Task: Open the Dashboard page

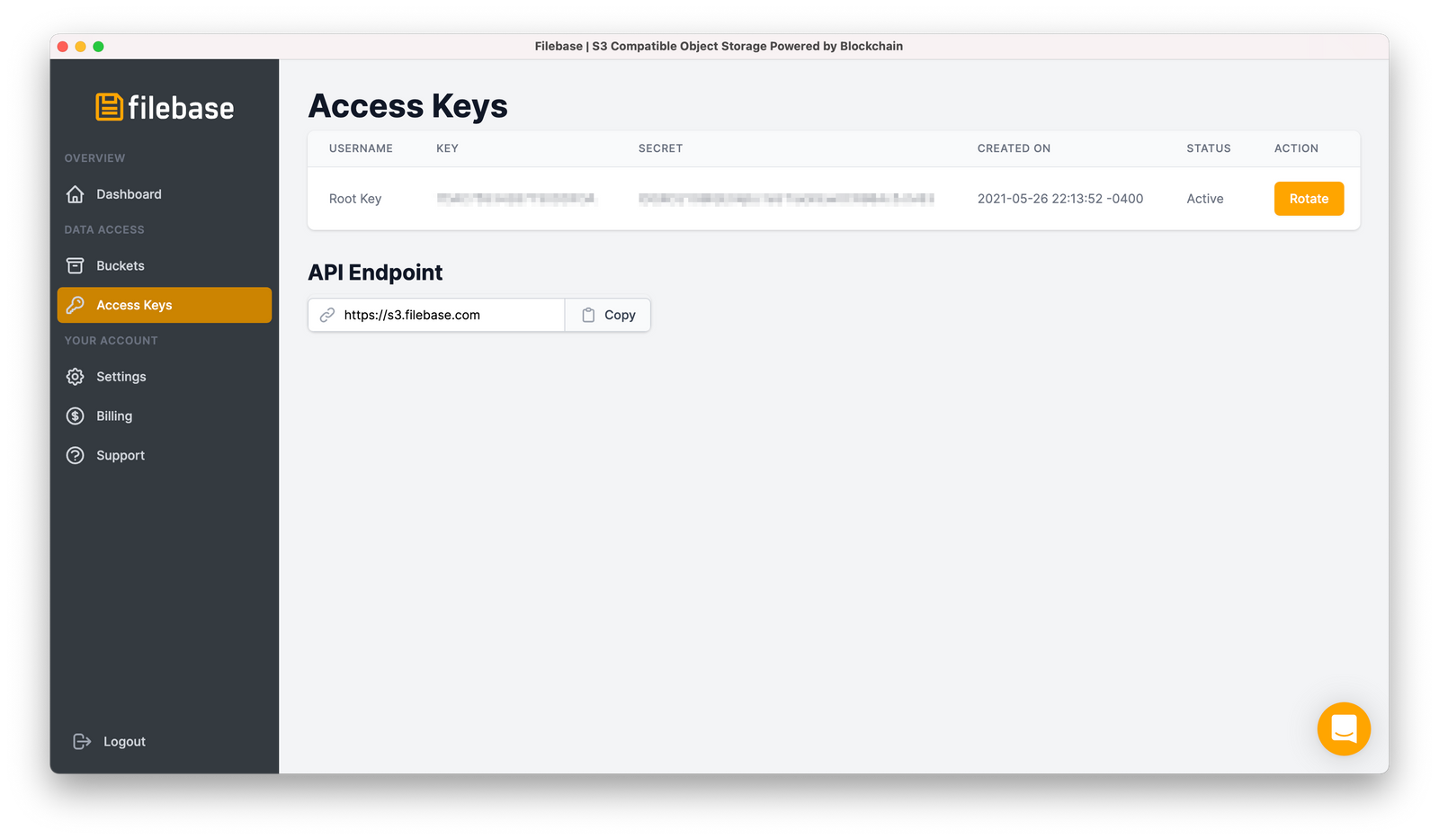Action: click(129, 193)
